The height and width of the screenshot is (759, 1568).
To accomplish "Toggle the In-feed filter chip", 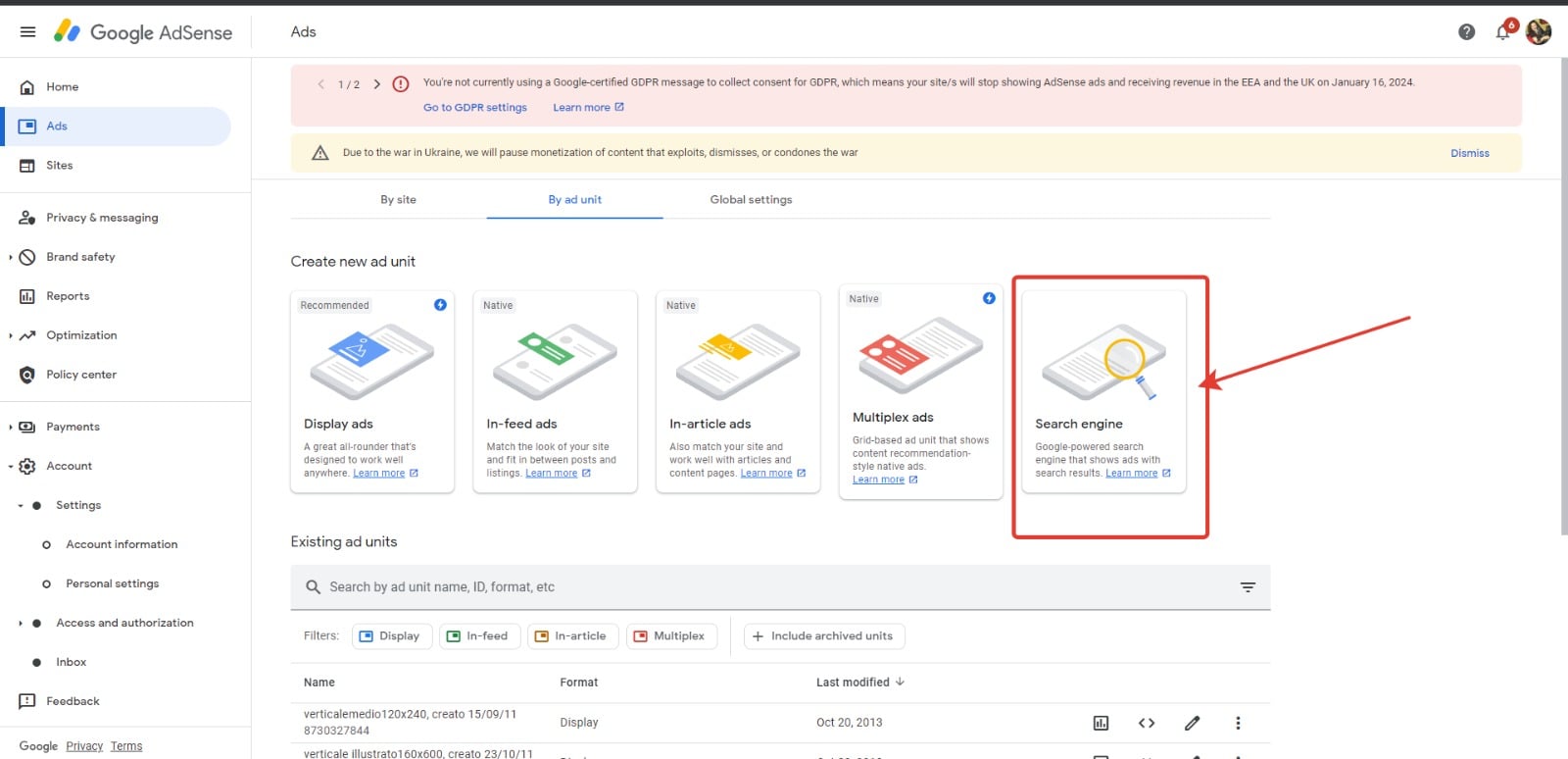I will [479, 636].
